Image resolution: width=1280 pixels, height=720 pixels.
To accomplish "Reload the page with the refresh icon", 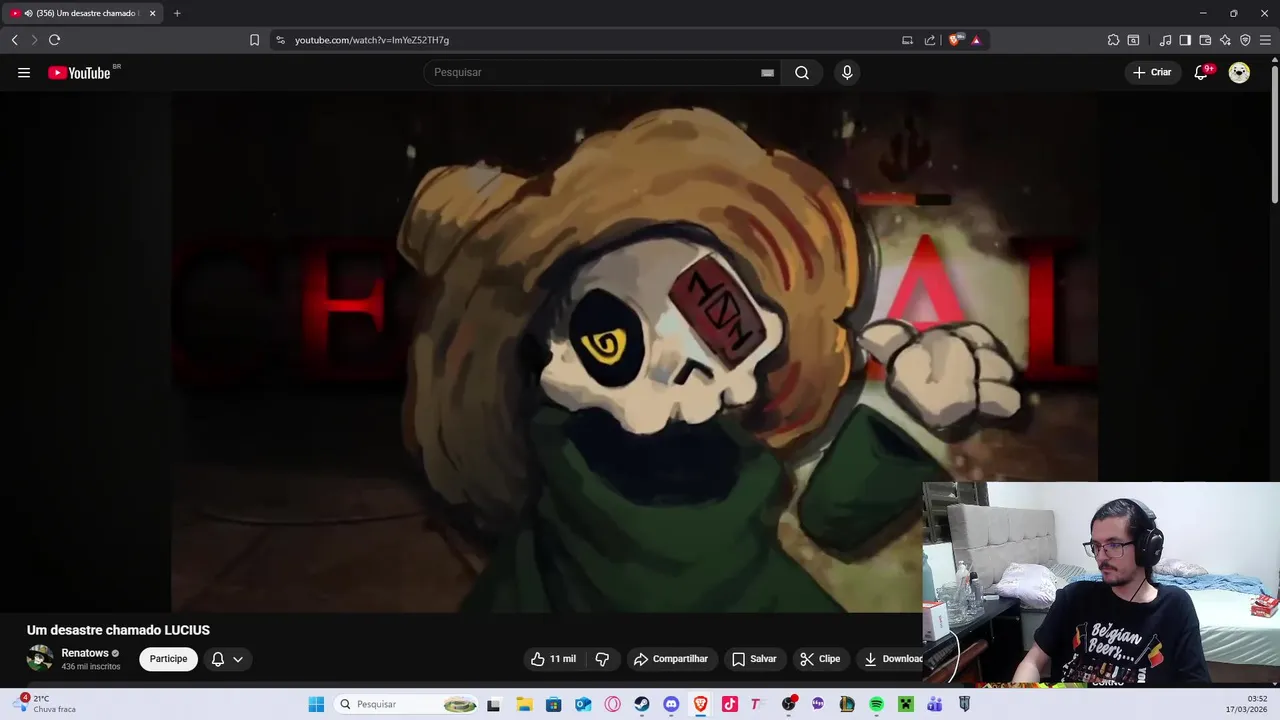I will (54, 40).
